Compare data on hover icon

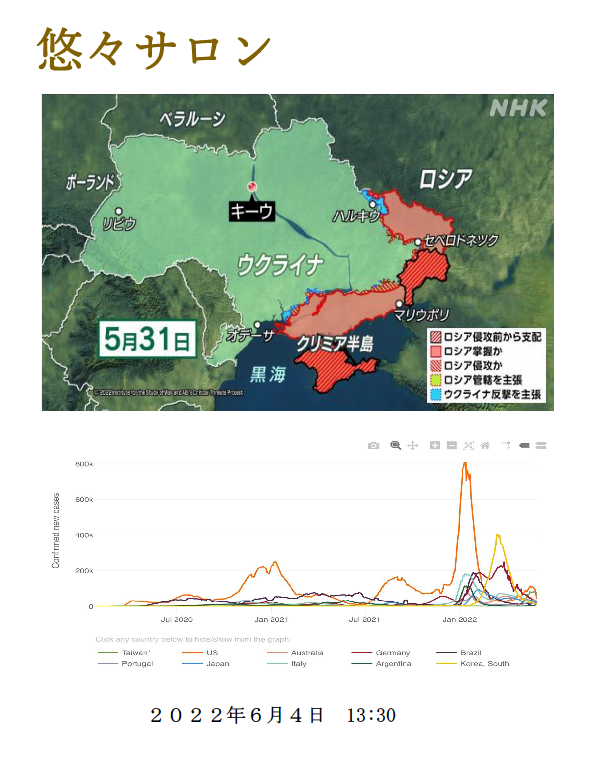coord(540,445)
